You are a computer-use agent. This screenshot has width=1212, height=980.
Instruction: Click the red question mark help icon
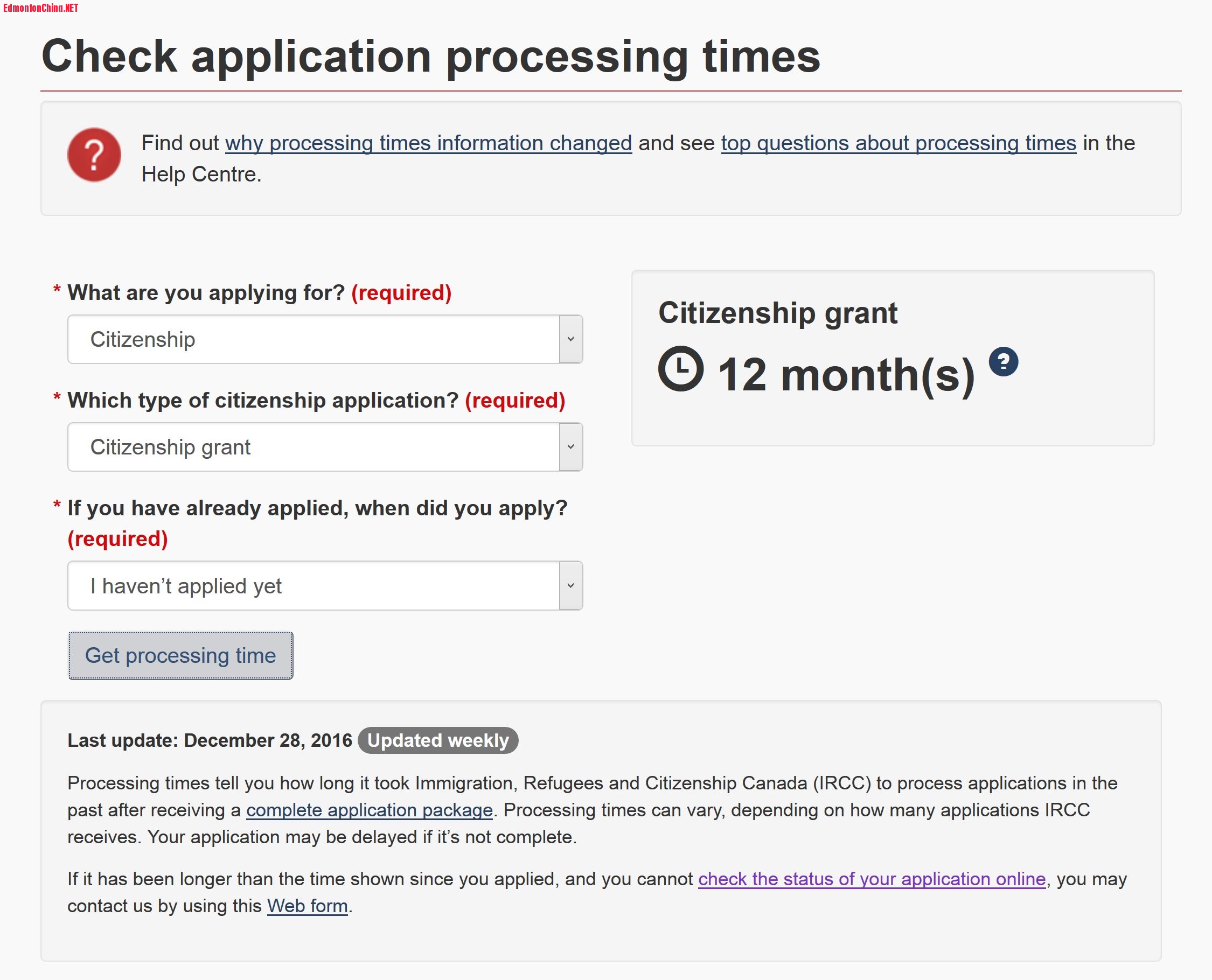(x=94, y=155)
